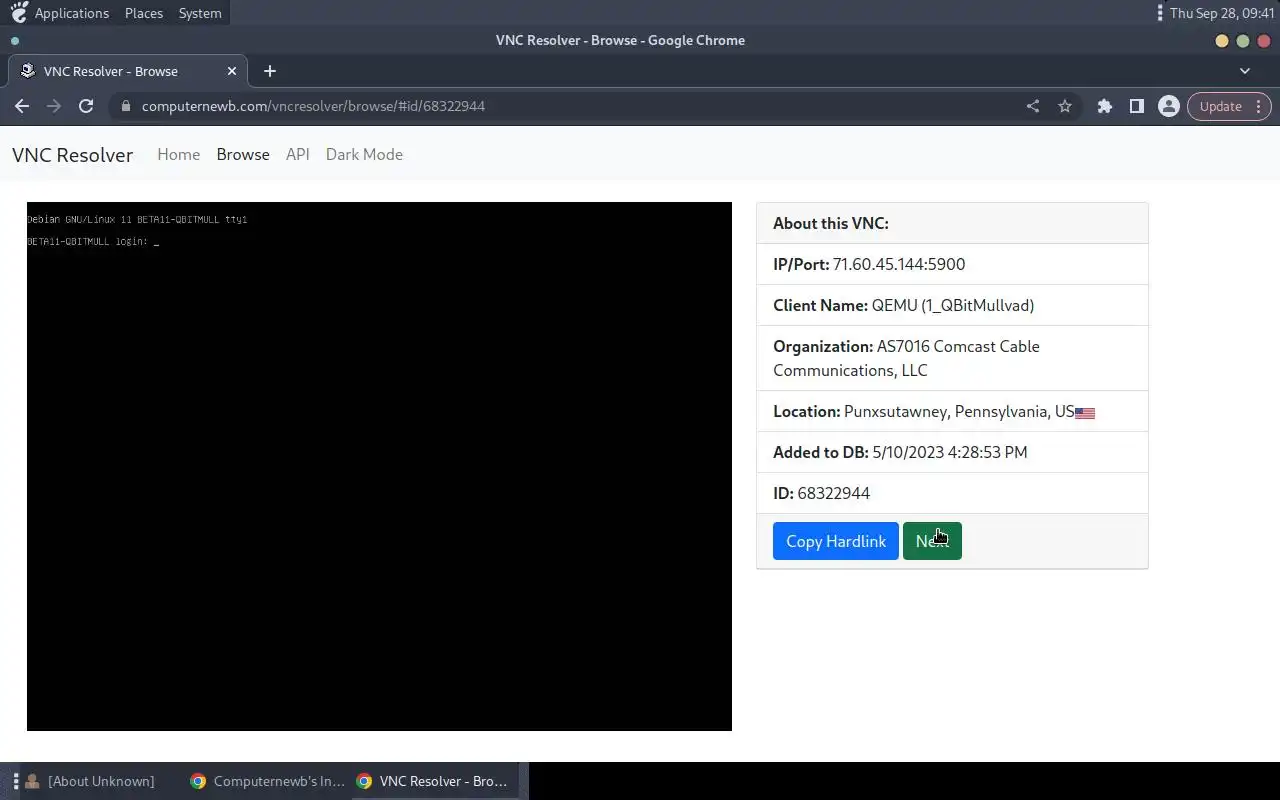
Task: Click the US flag icon beside Location
Action: [x=1085, y=413]
